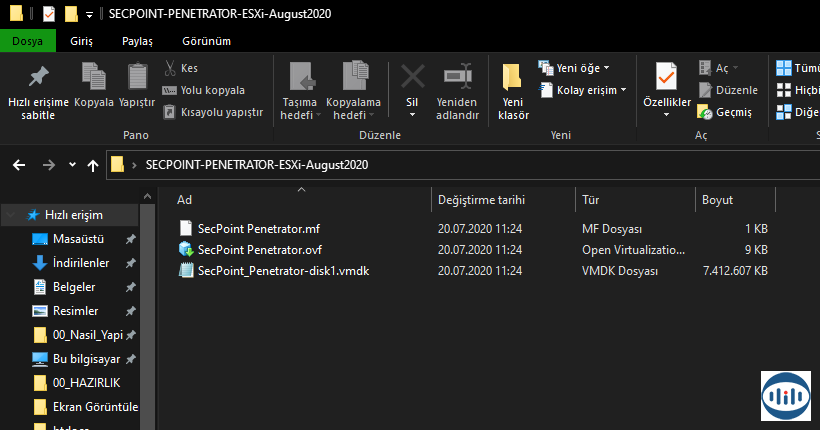Open the Dosya menu tab
The width and height of the screenshot is (820, 430).
pos(27,41)
